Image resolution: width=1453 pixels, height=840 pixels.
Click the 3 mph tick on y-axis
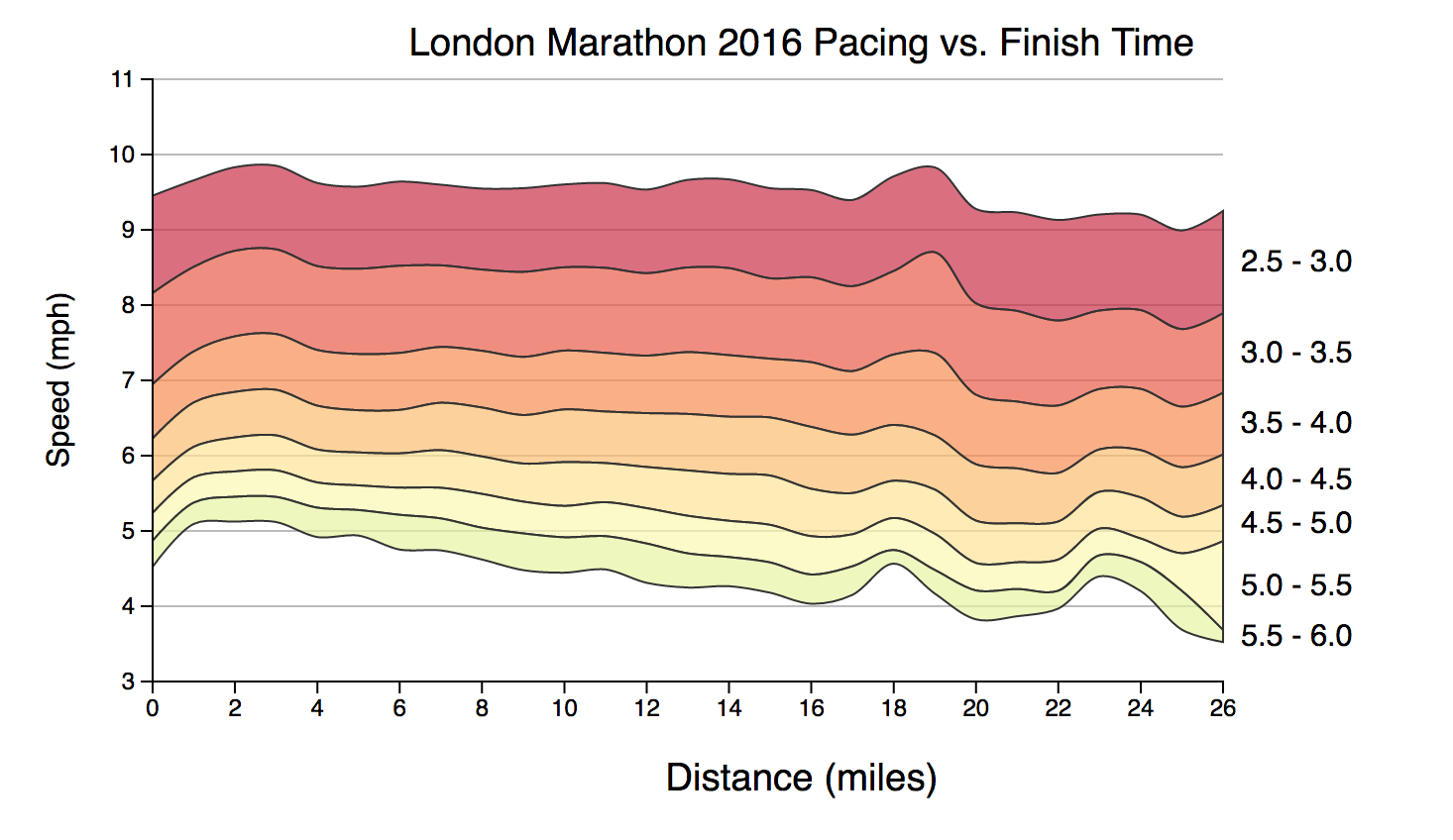128,682
